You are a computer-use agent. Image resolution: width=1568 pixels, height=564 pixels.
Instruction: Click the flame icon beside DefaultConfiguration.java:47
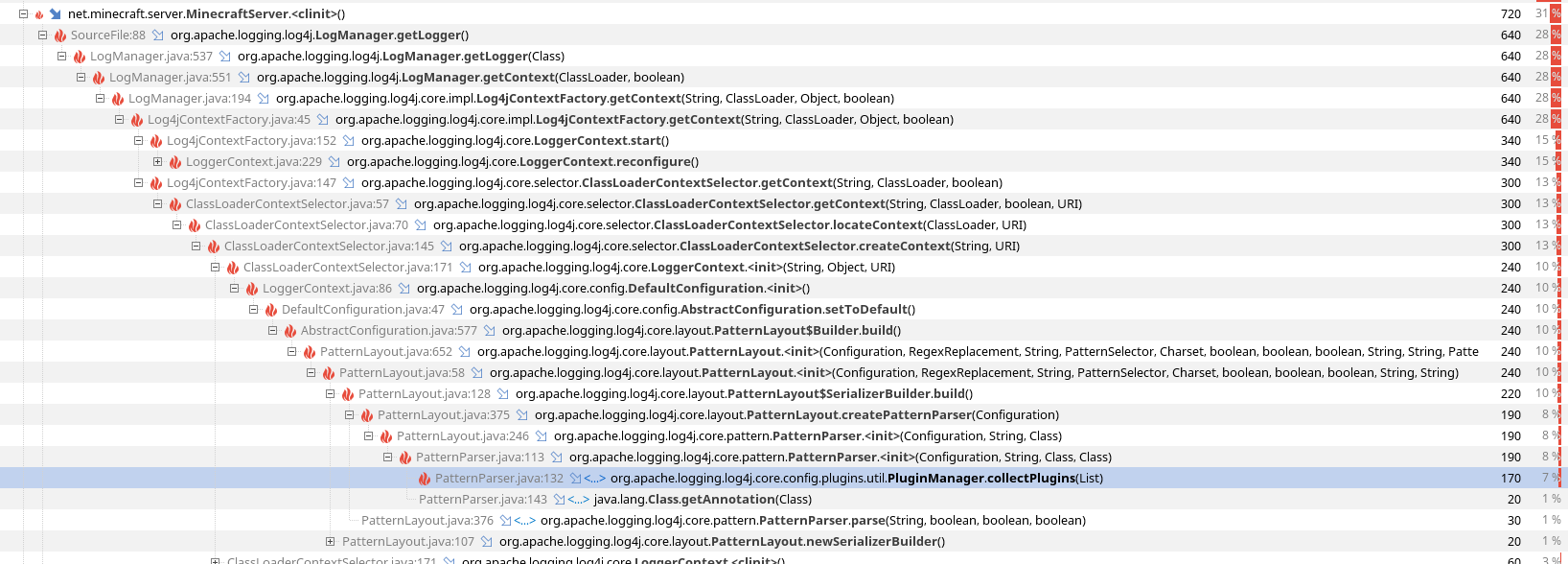pyautogui.click(x=271, y=310)
